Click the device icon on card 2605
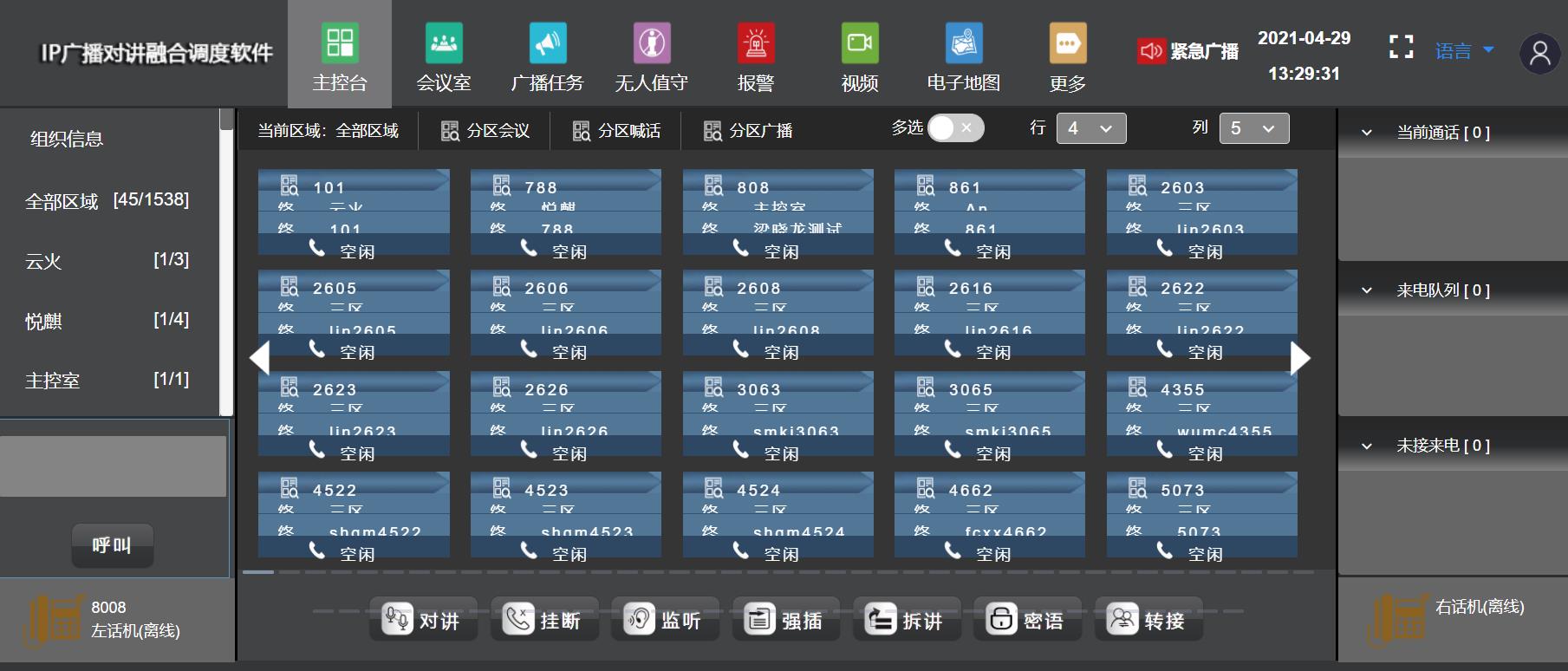 pos(290,286)
